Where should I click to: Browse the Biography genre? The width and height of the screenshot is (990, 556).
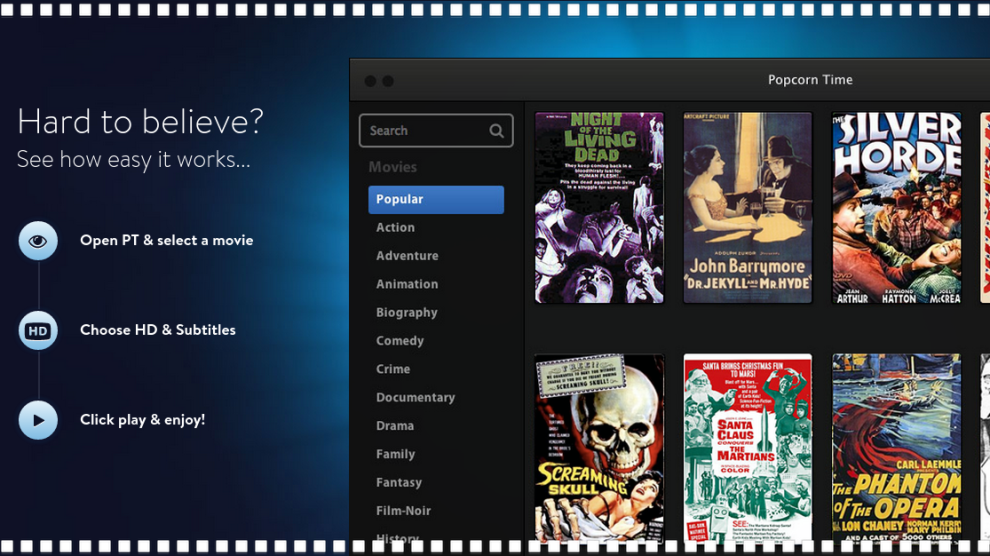click(x=407, y=312)
